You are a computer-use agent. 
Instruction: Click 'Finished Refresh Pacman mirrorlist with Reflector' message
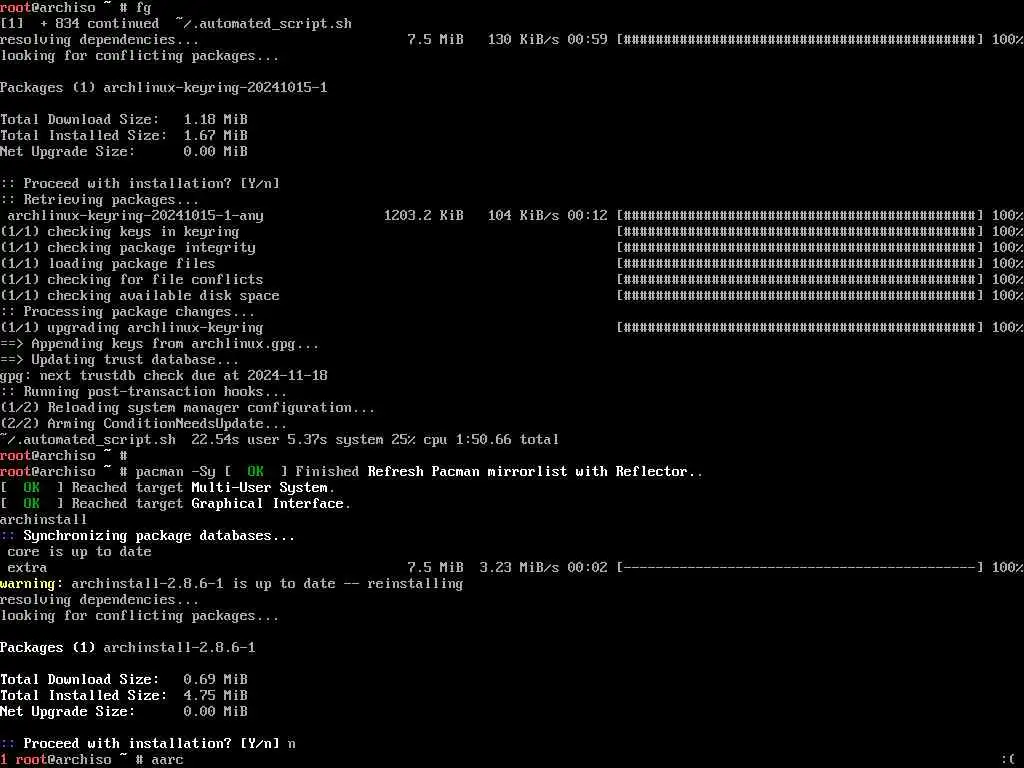point(499,472)
